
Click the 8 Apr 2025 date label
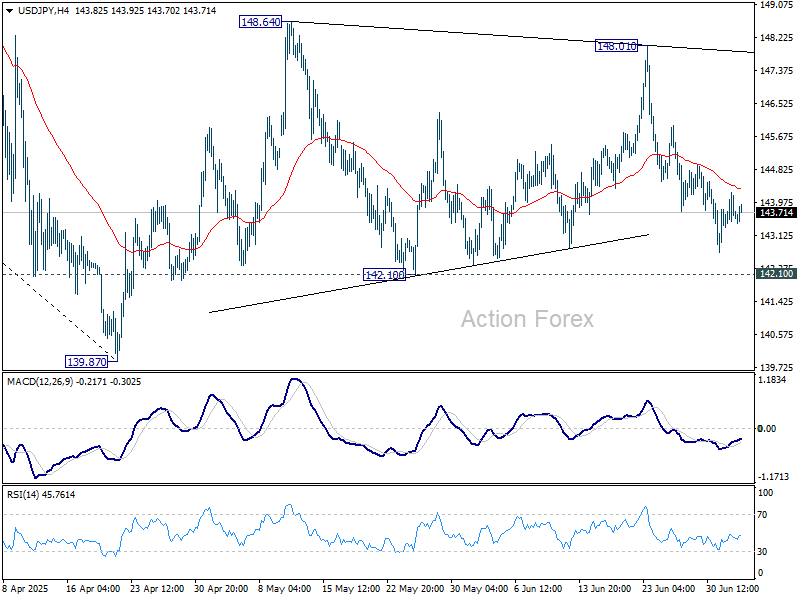pos(25,588)
